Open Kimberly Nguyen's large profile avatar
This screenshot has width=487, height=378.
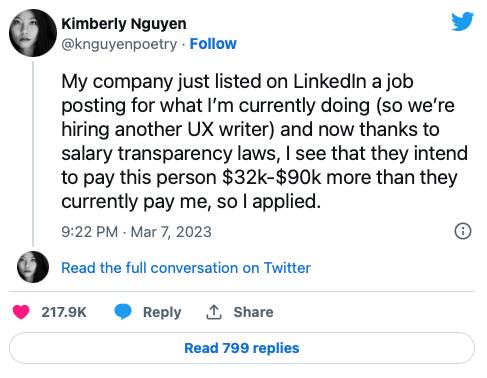coord(33,33)
